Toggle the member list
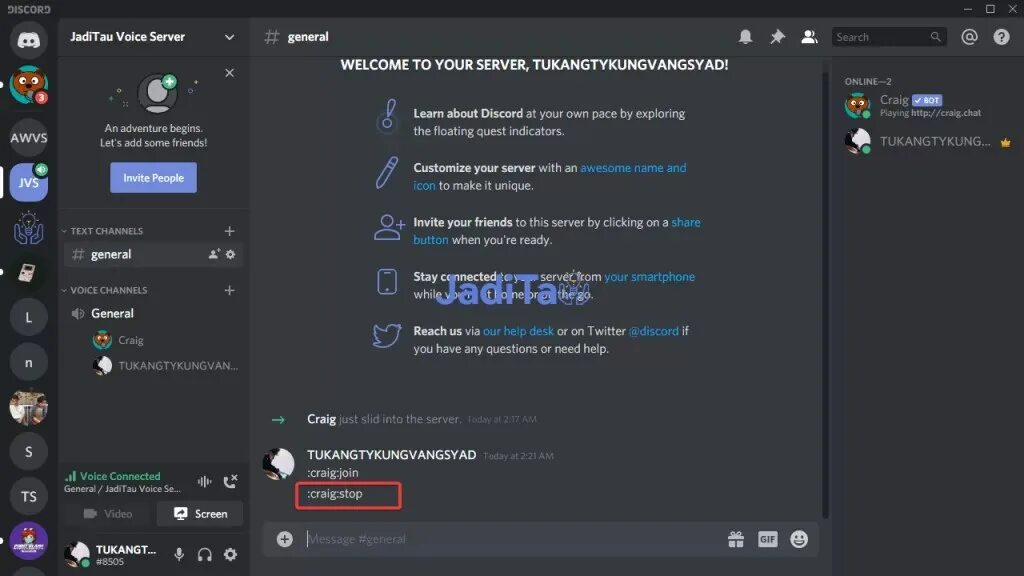1024x576 pixels. click(809, 37)
